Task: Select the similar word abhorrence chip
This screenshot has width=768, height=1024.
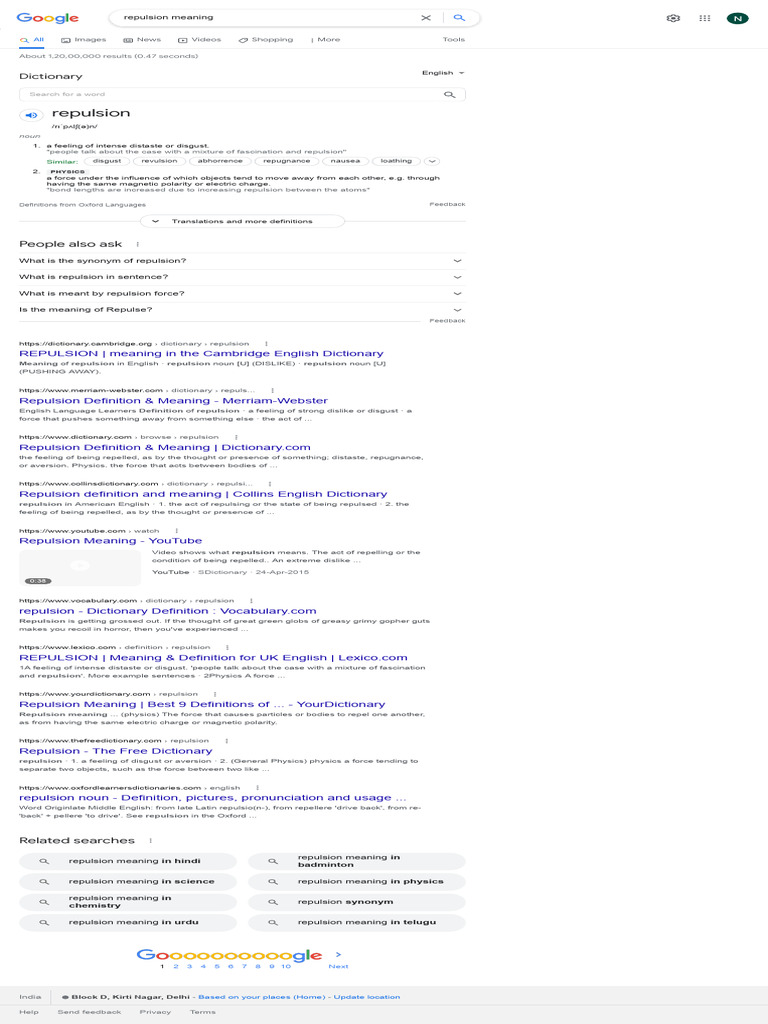Action: (x=220, y=161)
